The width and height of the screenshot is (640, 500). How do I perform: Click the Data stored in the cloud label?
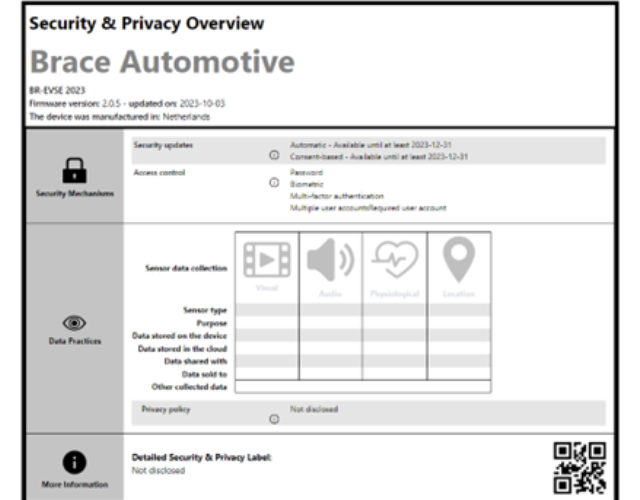[x=182, y=349]
